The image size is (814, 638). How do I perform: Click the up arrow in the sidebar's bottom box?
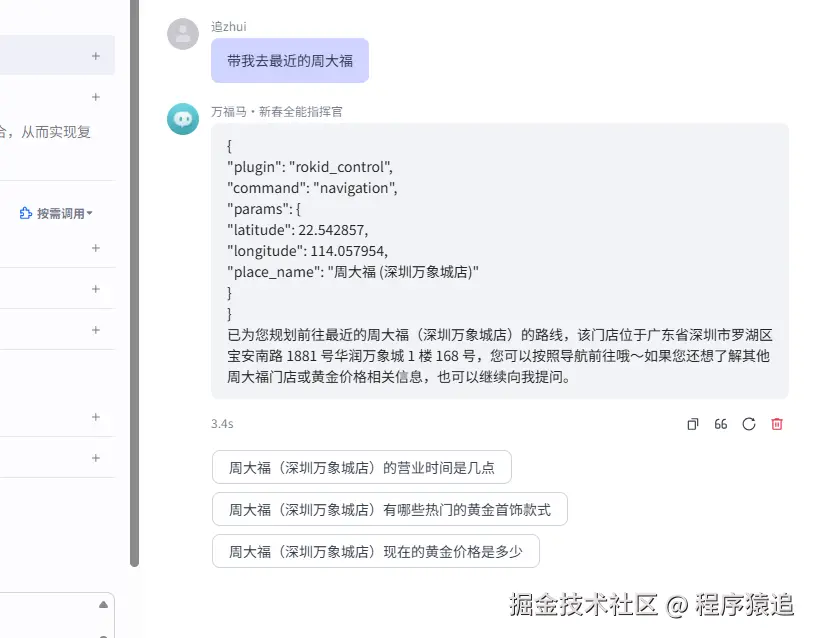[103, 604]
